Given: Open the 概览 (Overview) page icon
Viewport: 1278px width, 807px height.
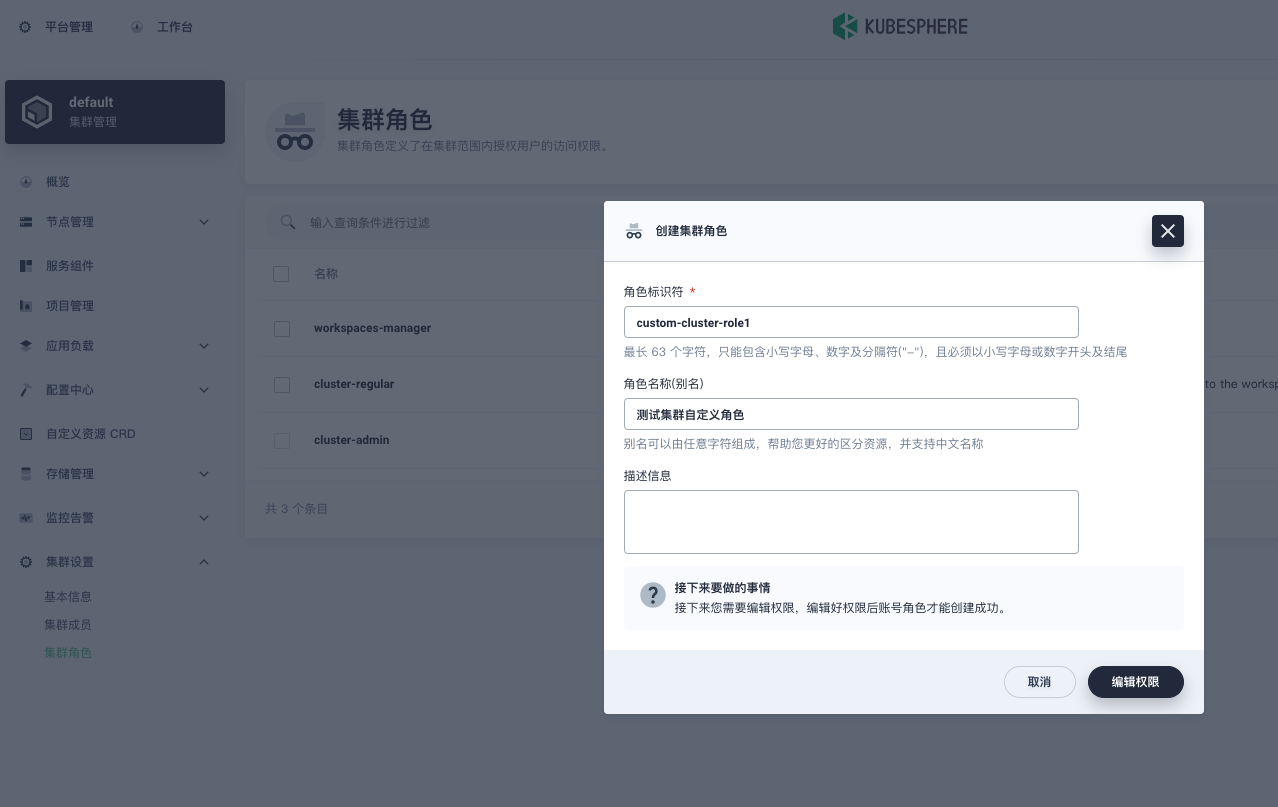Looking at the screenshot, I should [27, 182].
